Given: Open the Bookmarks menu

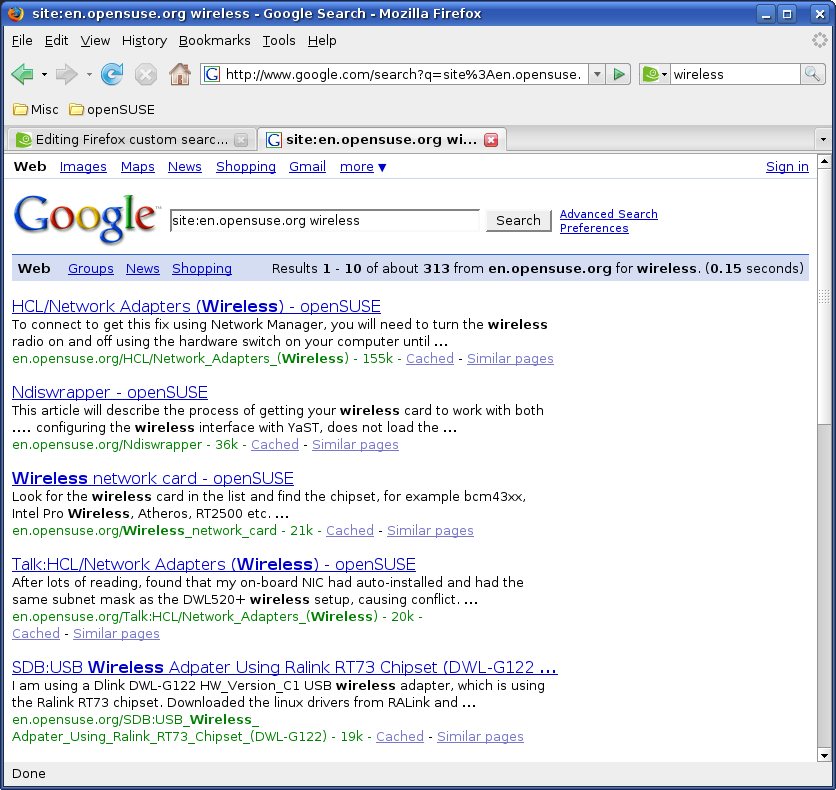Looking at the screenshot, I should 214,40.
